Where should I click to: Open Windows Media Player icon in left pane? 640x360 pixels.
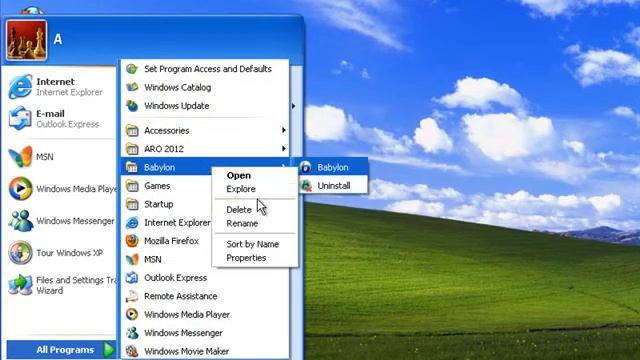tap(20, 189)
